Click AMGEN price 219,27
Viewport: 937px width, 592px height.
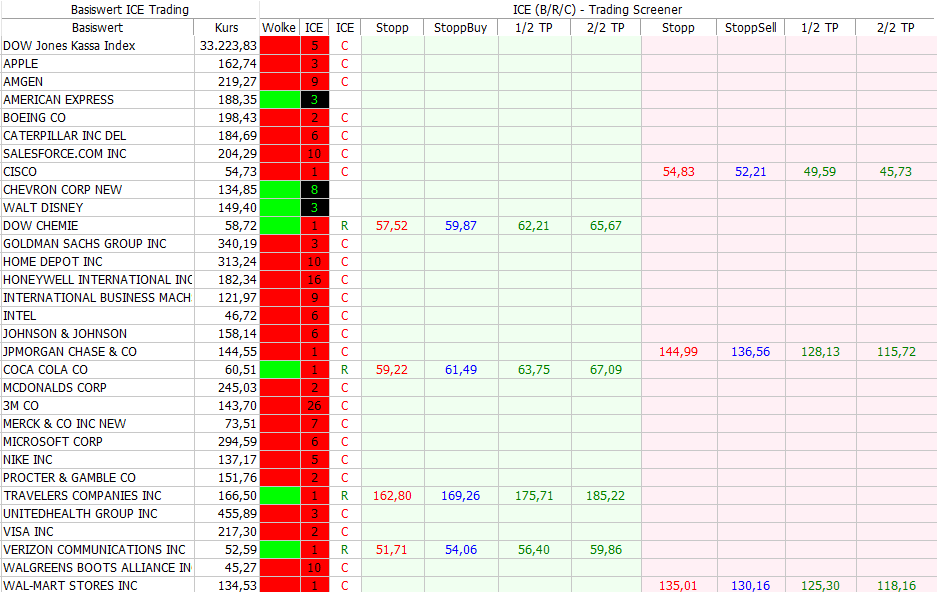[x=237, y=81]
